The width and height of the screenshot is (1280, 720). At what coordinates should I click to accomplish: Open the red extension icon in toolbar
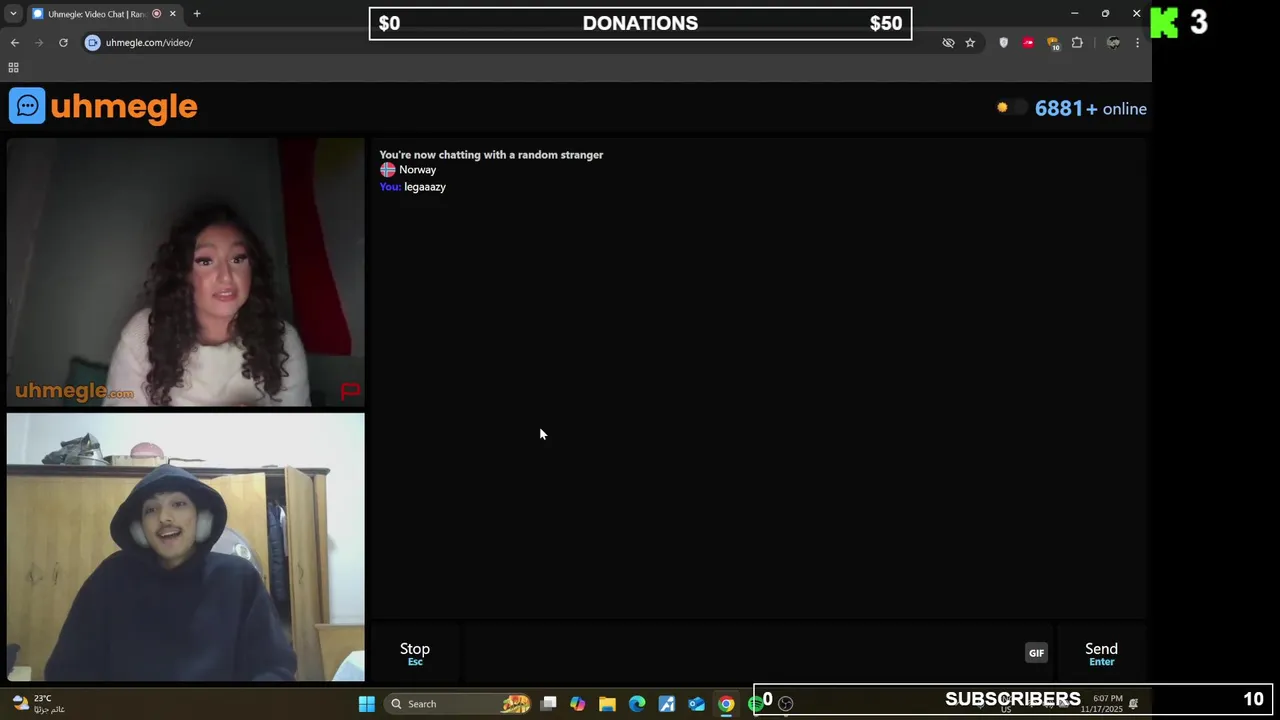1028,43
